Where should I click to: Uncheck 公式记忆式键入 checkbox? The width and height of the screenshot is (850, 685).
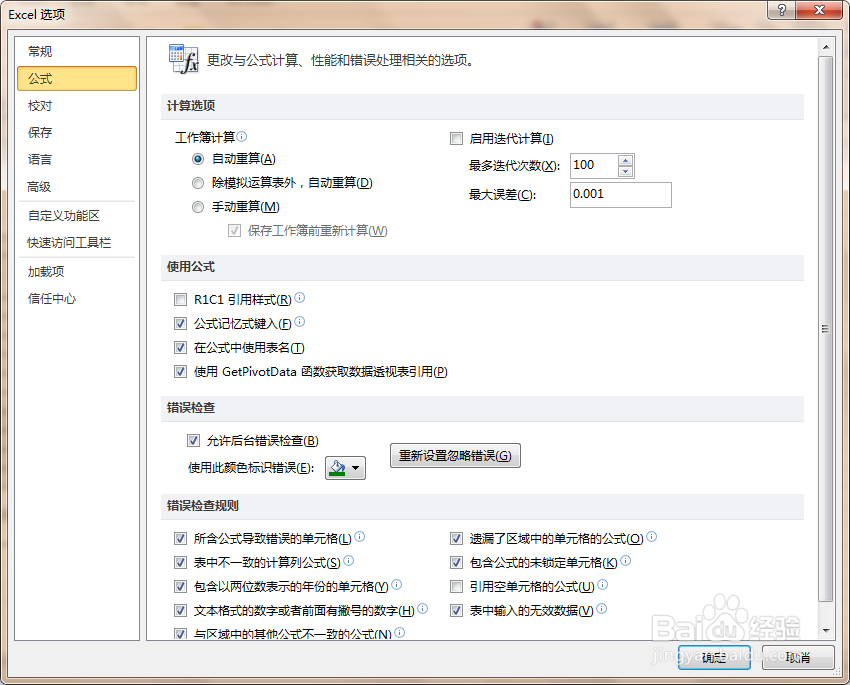[181, 324]
